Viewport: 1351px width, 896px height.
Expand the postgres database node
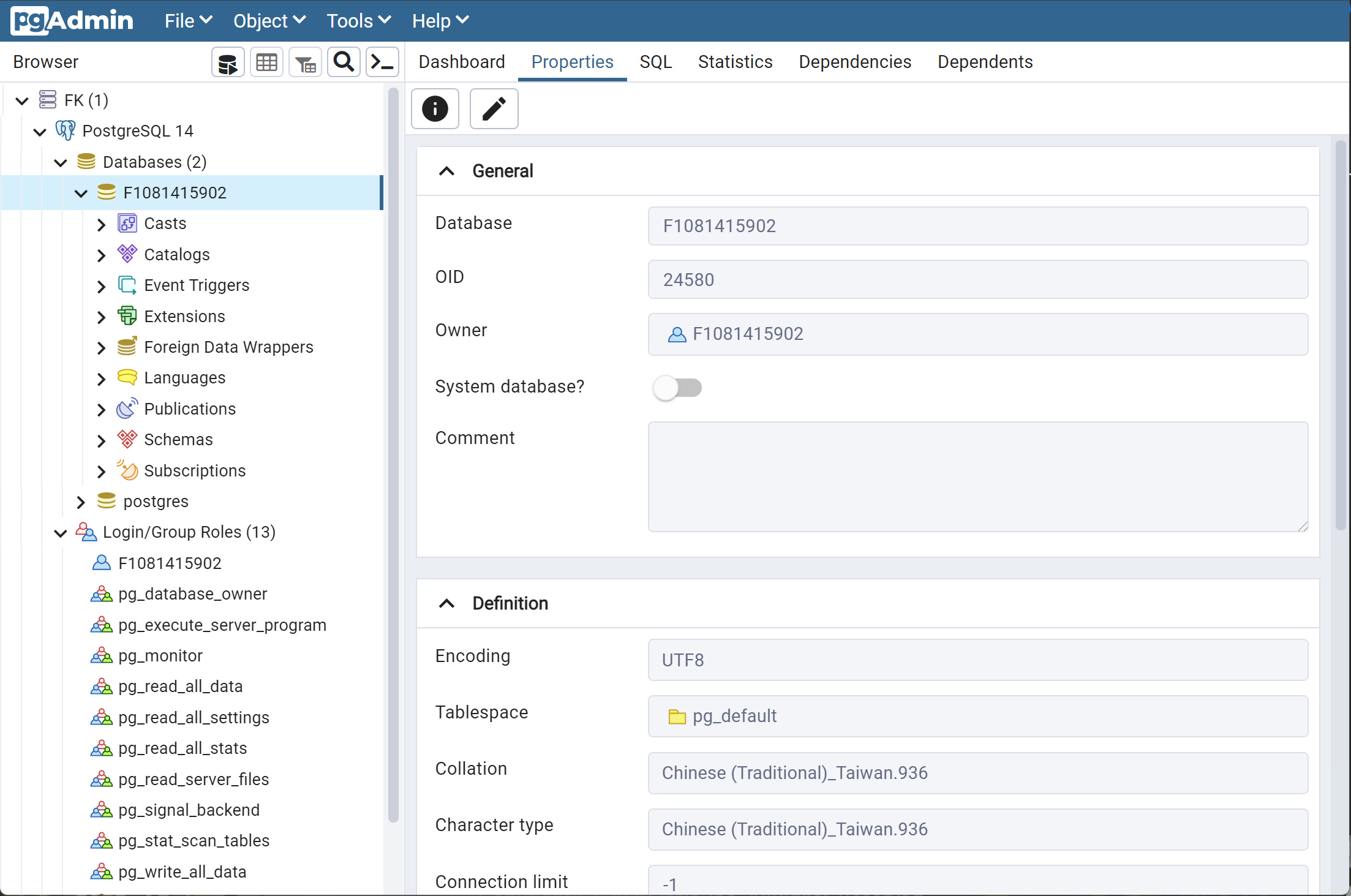(x=81, y=502)
